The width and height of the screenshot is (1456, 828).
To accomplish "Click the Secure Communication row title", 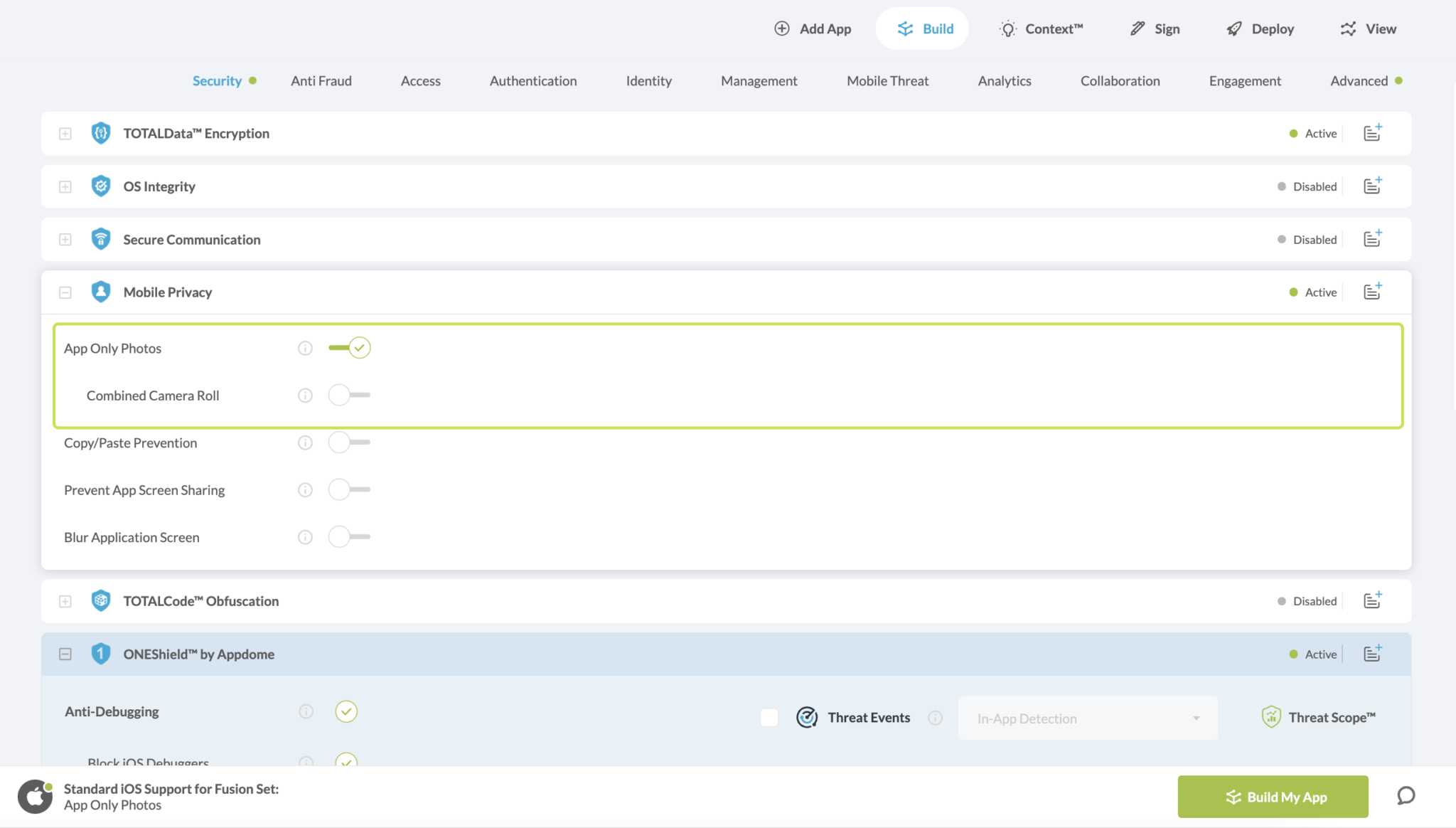I will coord(192,240).
